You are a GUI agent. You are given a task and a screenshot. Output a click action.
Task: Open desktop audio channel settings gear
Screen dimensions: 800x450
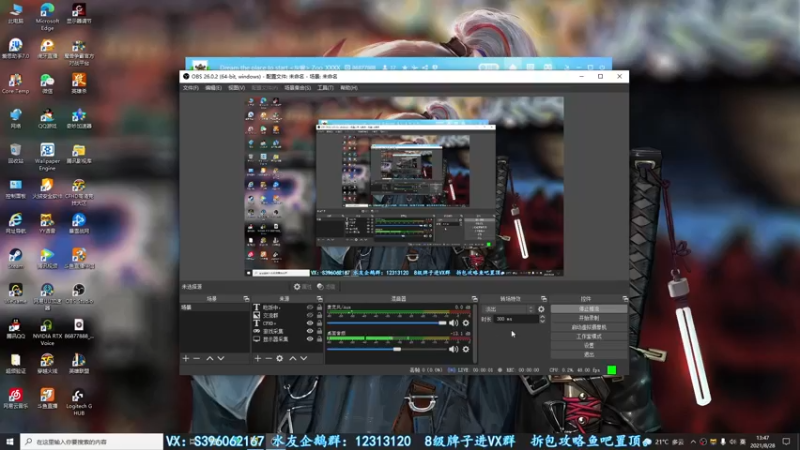coord(466,349)
